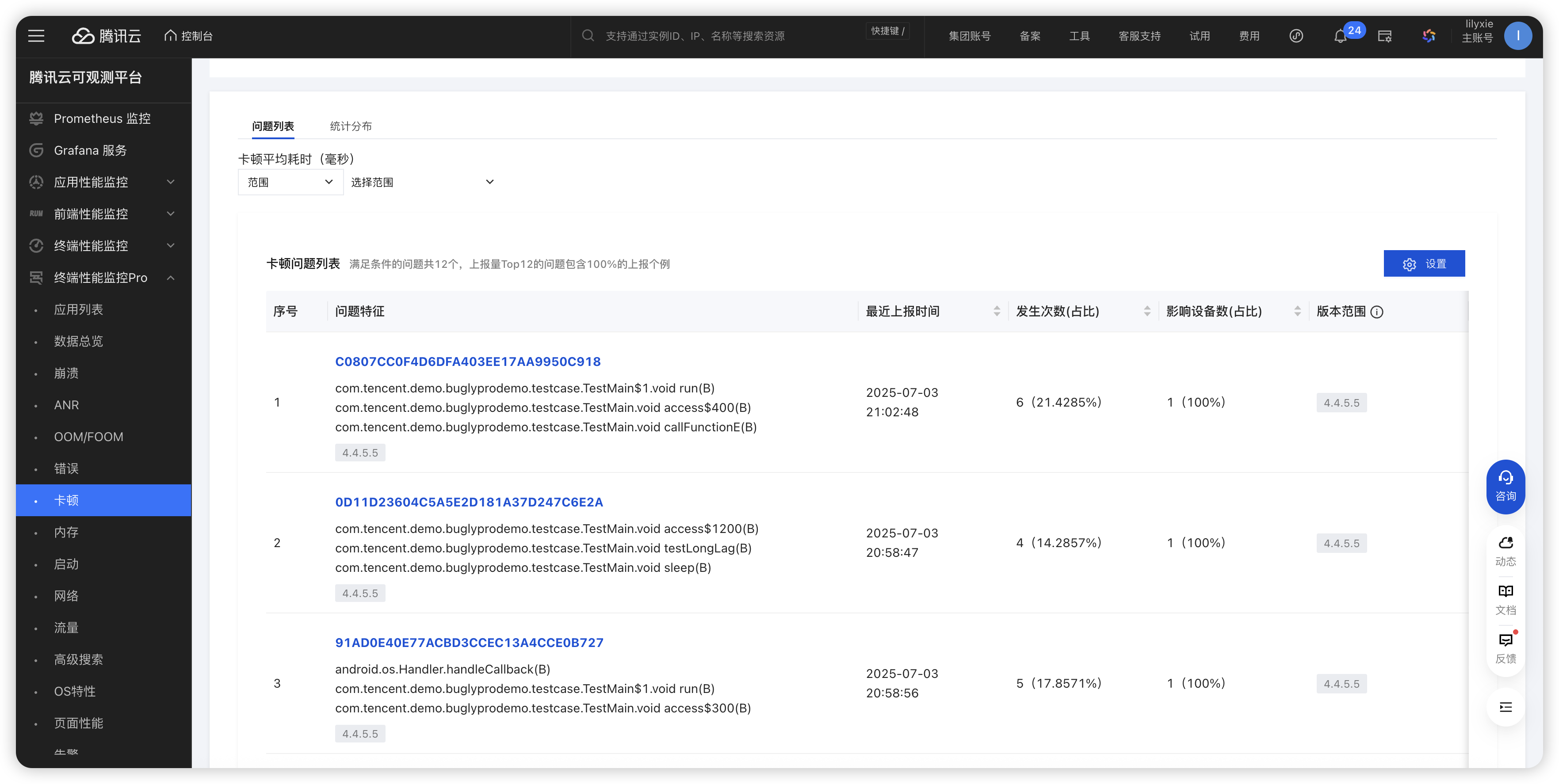Viewport: 1559px width, 784px height.
Task: Click the Prometheus 监控 sidebar icon
Action: 36,118
